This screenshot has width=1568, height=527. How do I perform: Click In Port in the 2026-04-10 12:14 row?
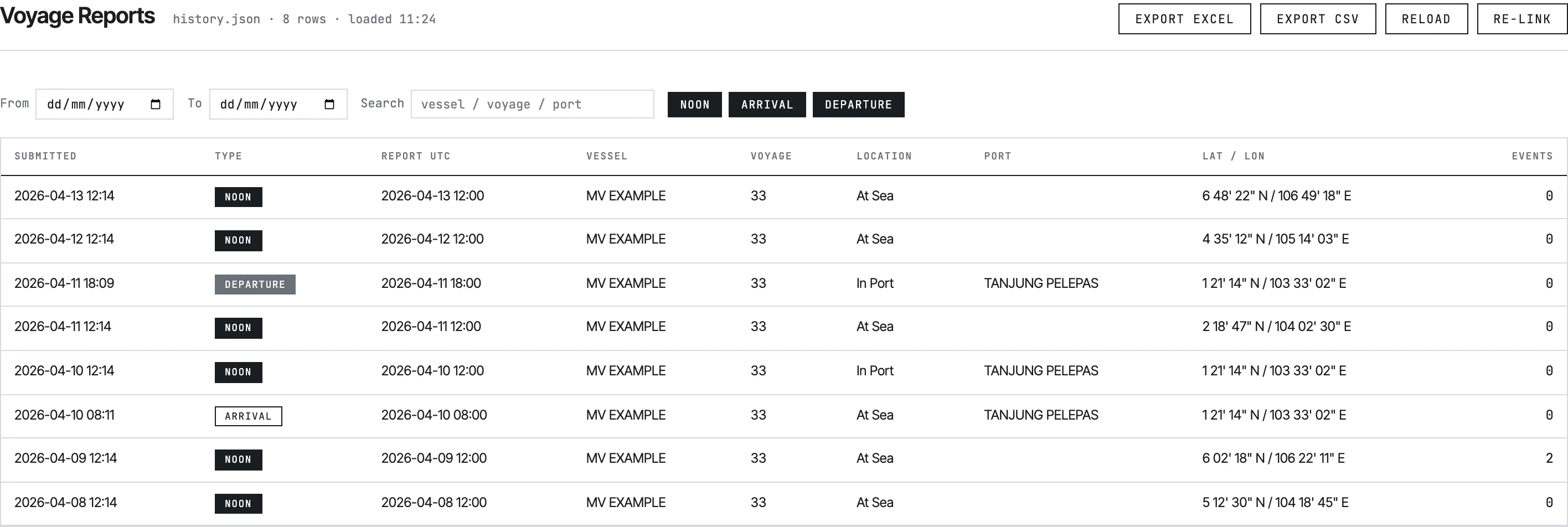tap(875, 370)
